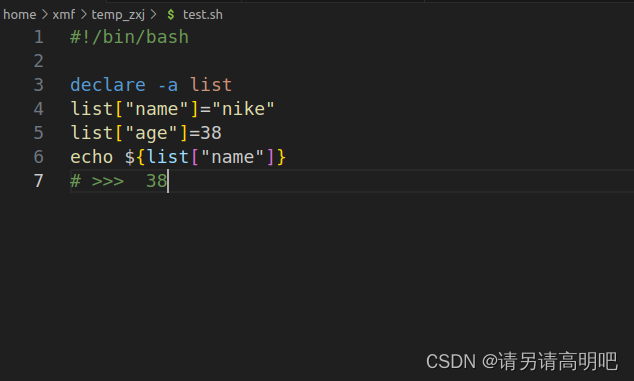The image size is (634, 381).
Task: Click the "age" key on line 5
Action: pos(151,133)
